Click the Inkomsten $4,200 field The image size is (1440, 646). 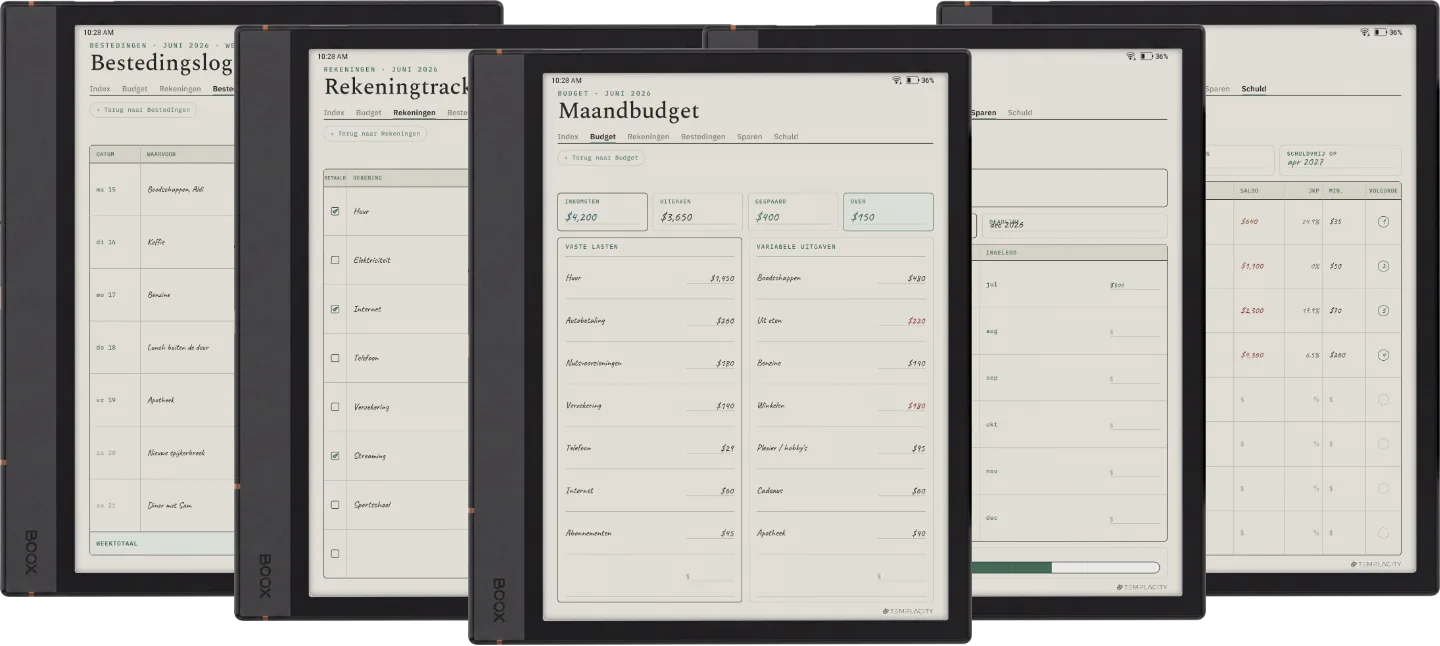pyautogui.click(x=602, y=211)
